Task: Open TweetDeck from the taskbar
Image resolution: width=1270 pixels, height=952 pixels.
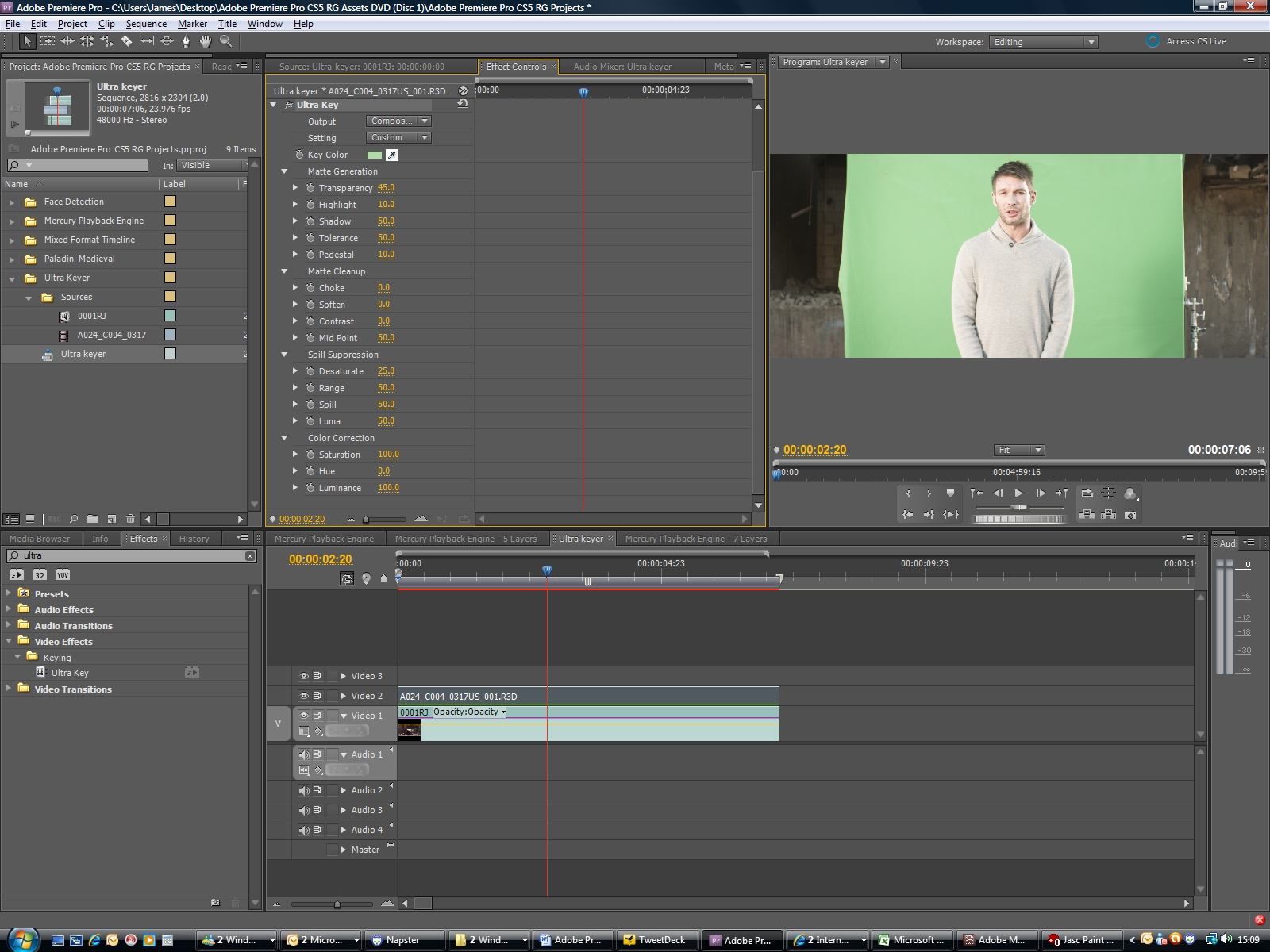Action: click(656, 940)
